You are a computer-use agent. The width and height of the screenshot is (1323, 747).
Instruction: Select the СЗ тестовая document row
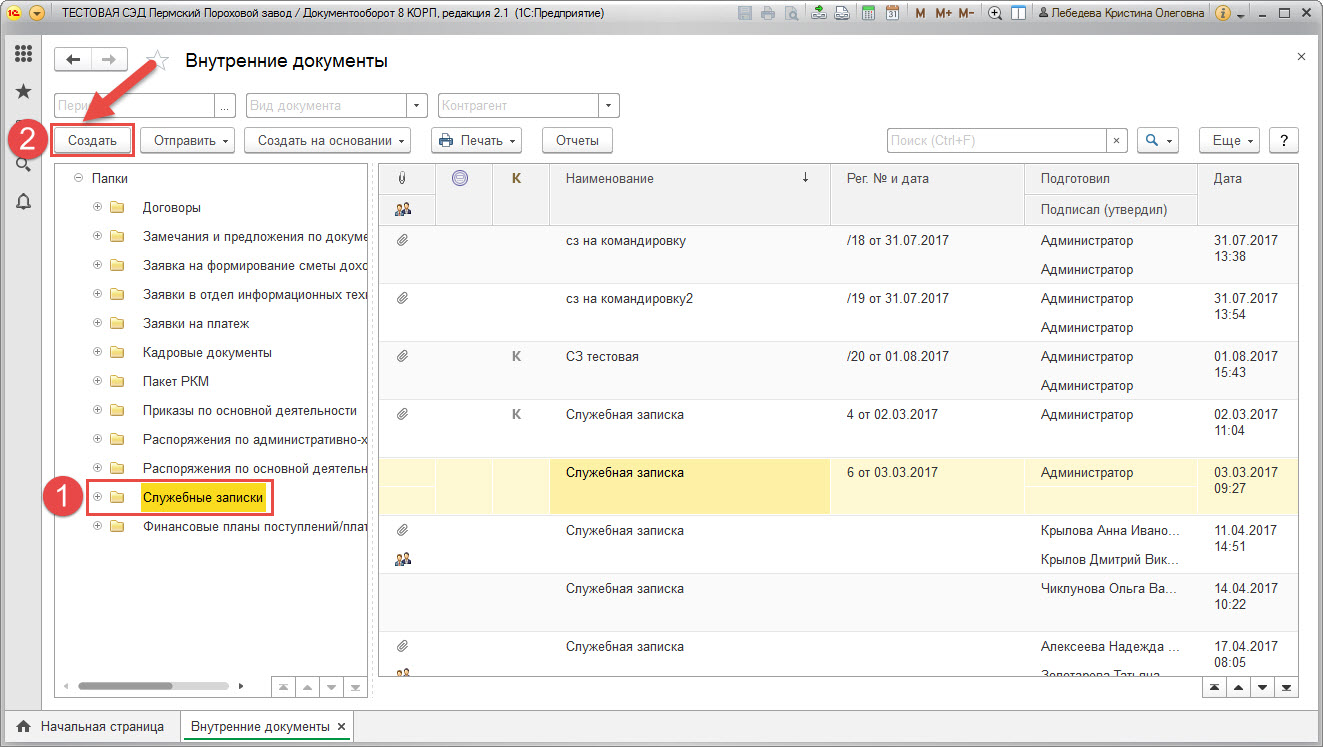click(x=838, y=371)
